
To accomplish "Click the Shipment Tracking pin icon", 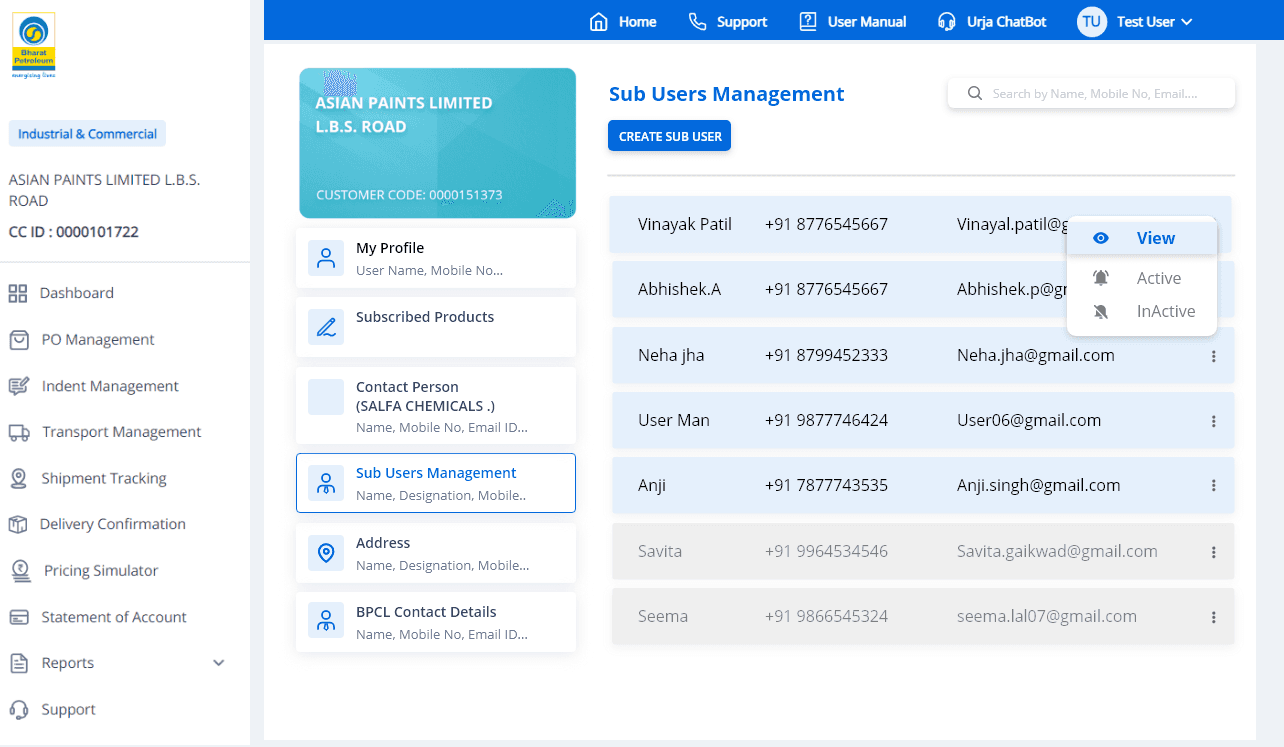I will click(18, 479).
